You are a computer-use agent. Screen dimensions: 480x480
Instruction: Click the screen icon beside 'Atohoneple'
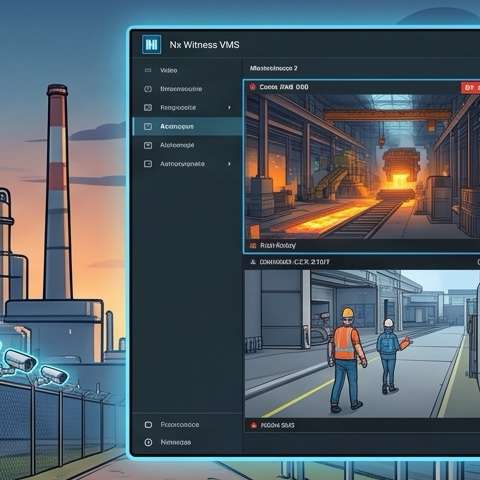point(148,145)
